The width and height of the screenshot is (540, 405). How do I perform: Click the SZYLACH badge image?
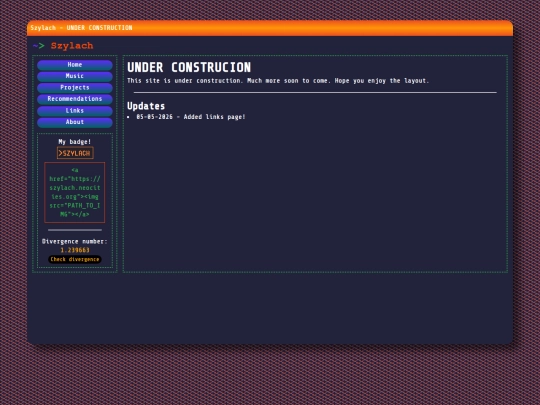click(75, 153)
